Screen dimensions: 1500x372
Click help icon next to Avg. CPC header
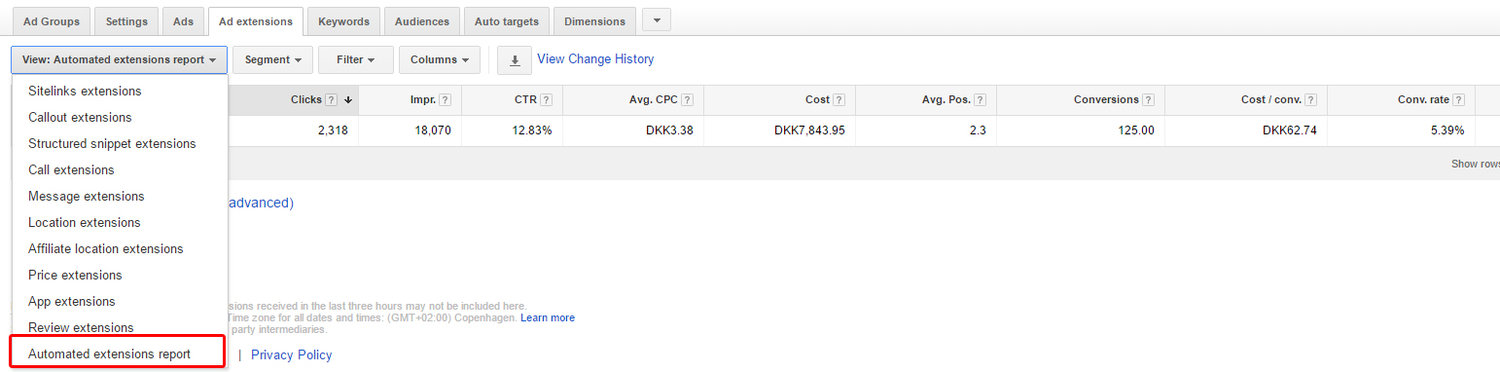(x=688, y=100)
